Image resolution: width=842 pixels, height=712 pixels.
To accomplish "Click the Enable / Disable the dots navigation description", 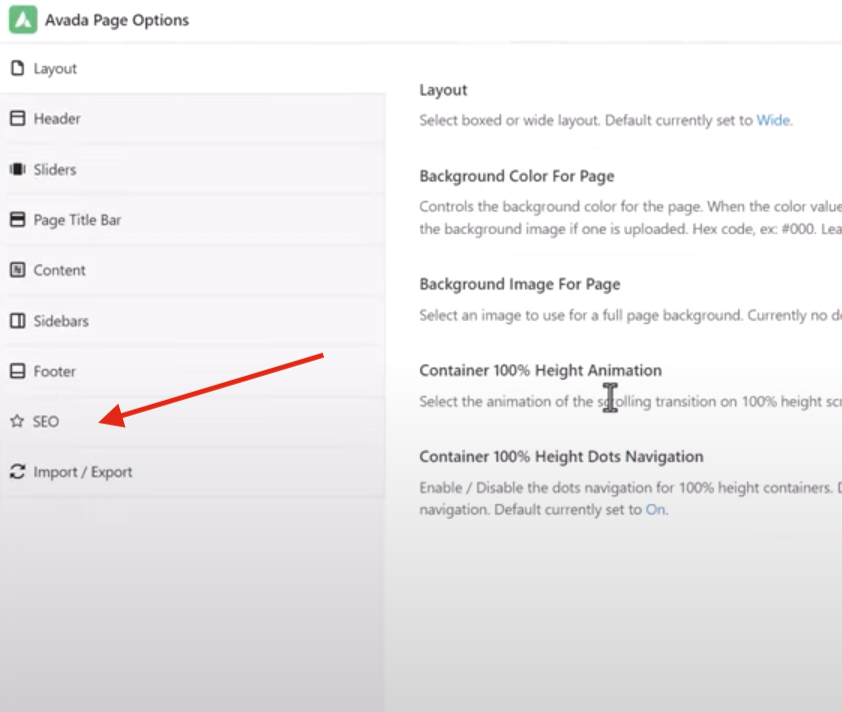I will click(630, 498).
